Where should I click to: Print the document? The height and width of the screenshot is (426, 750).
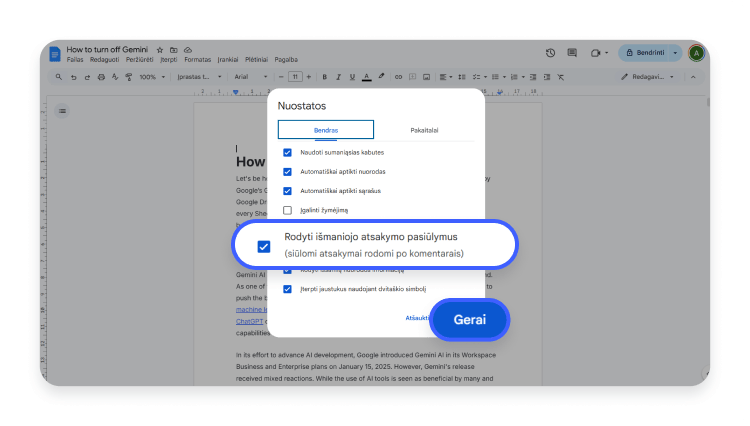[x=101, y=77]
